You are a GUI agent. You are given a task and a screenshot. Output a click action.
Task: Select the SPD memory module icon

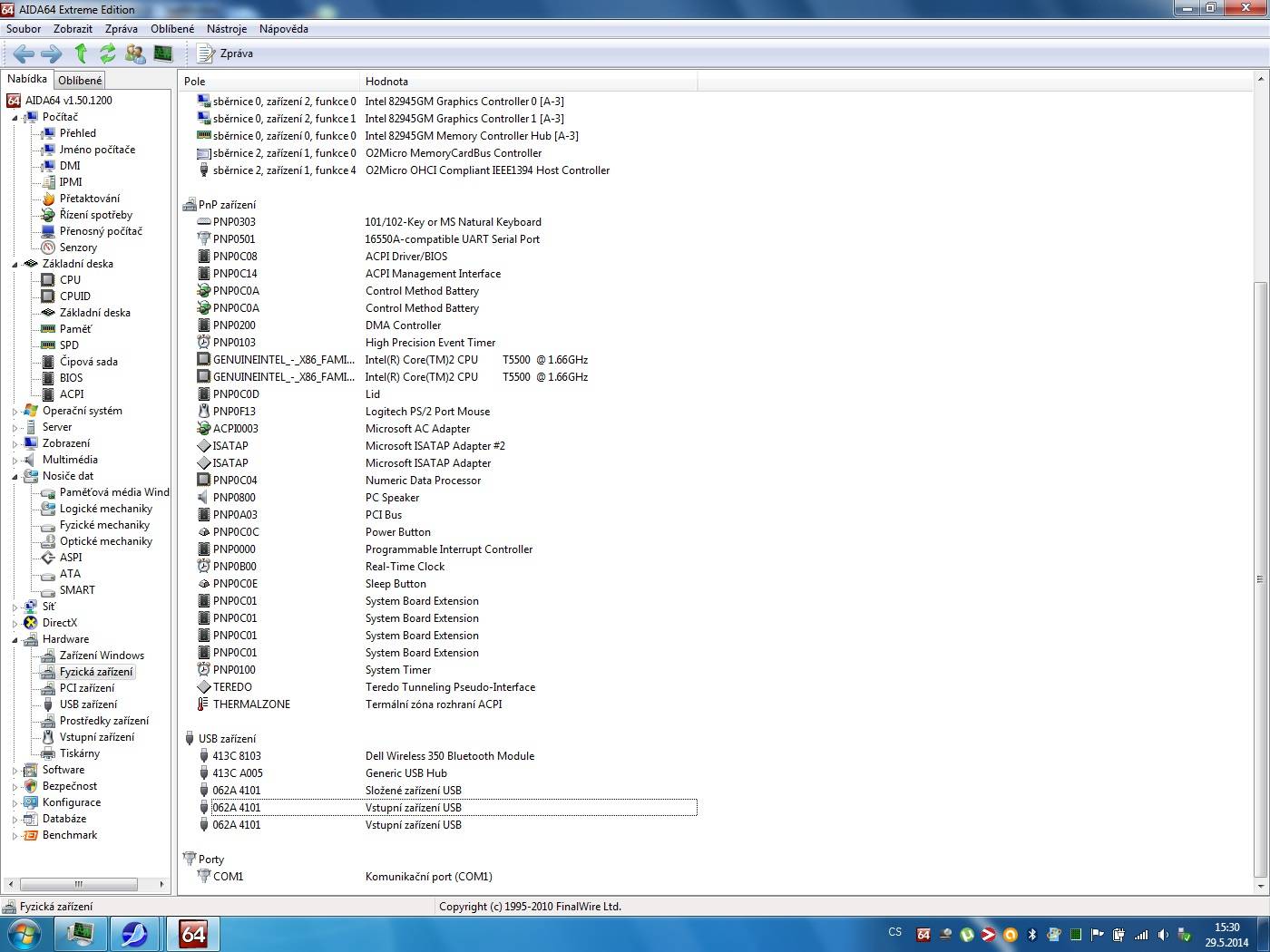(x=48, y=345)
